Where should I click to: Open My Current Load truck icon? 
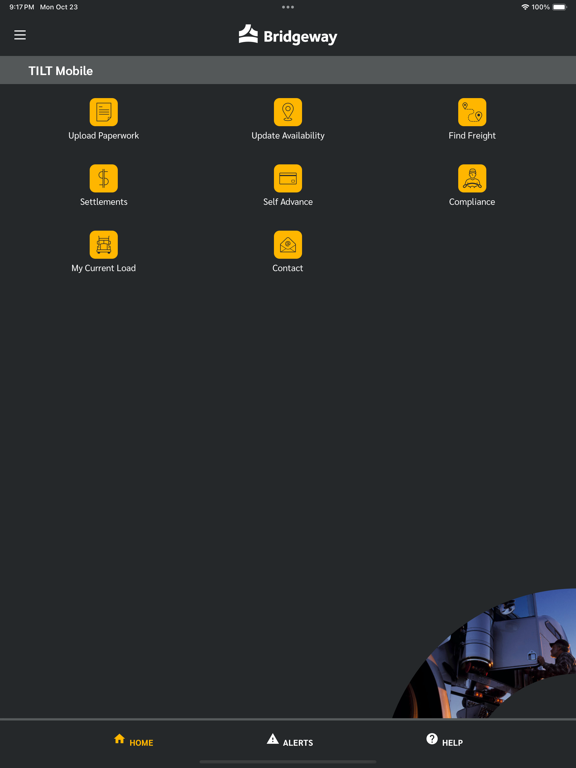pyautogui.click(x=103, y=244)
